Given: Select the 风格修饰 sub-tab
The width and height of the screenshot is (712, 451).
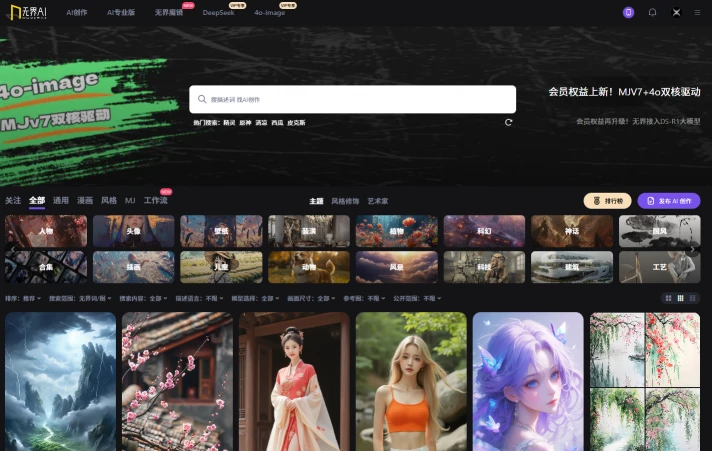Looking at the screenshot, I should pos(345,201).
